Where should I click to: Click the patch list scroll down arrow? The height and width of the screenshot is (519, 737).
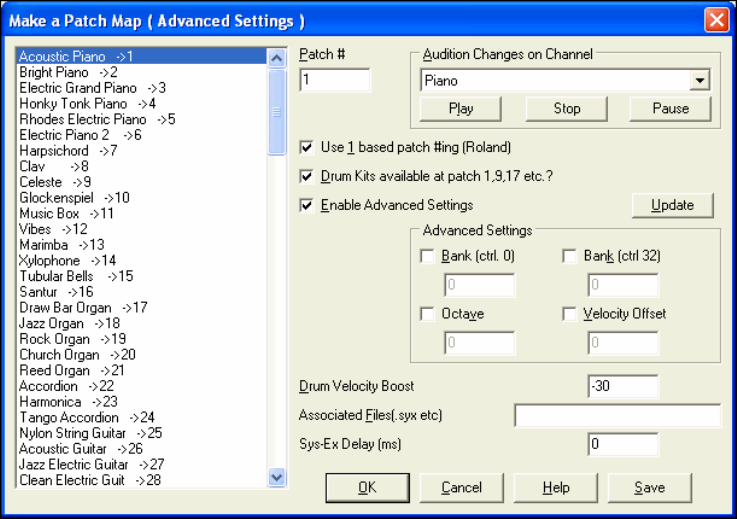coord(276,478)
